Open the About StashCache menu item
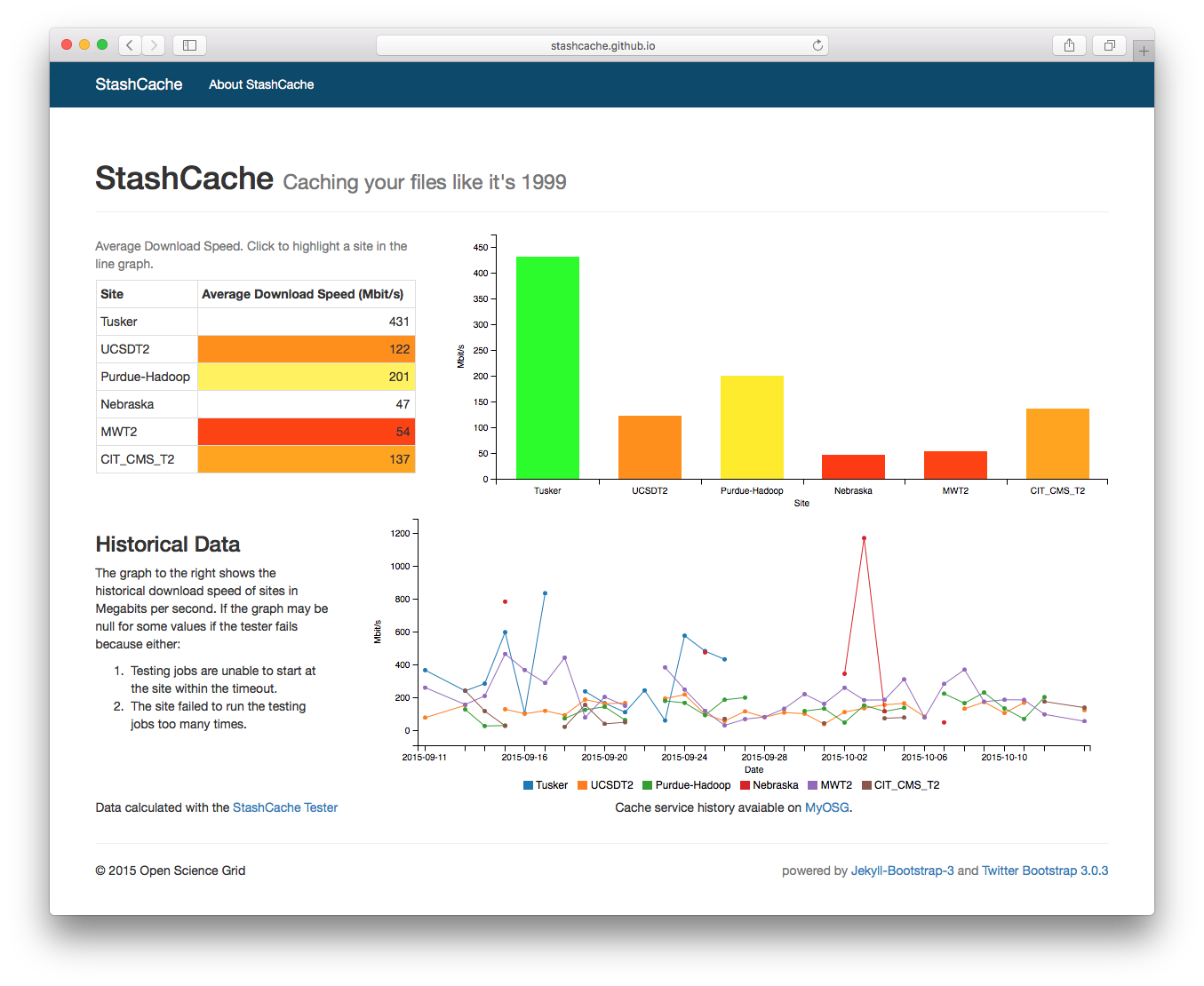 tap(261, 84)
